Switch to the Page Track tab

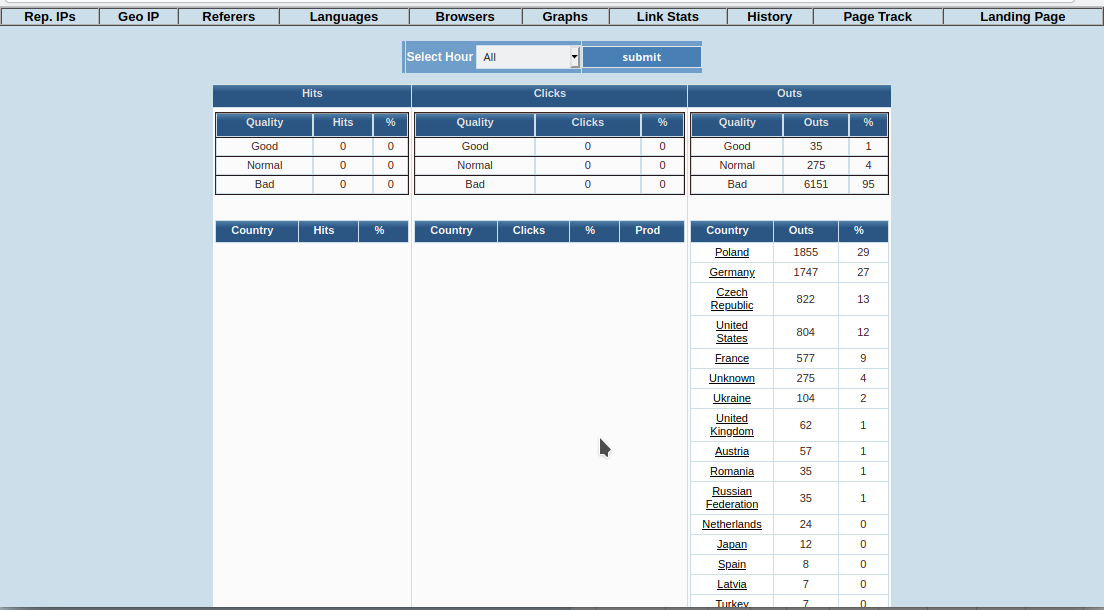[x=877, y=16]
